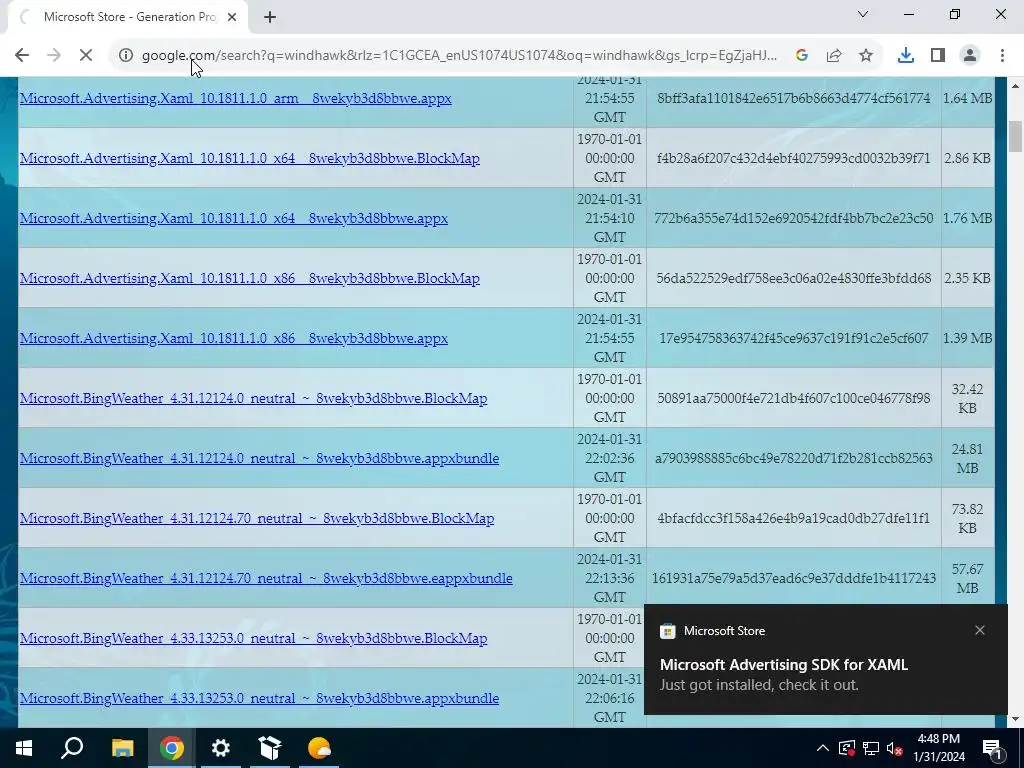The width and height of the screenshot is (1024, 768).
Task: Open the package app in taskbar
Action: tap(270, 748)
